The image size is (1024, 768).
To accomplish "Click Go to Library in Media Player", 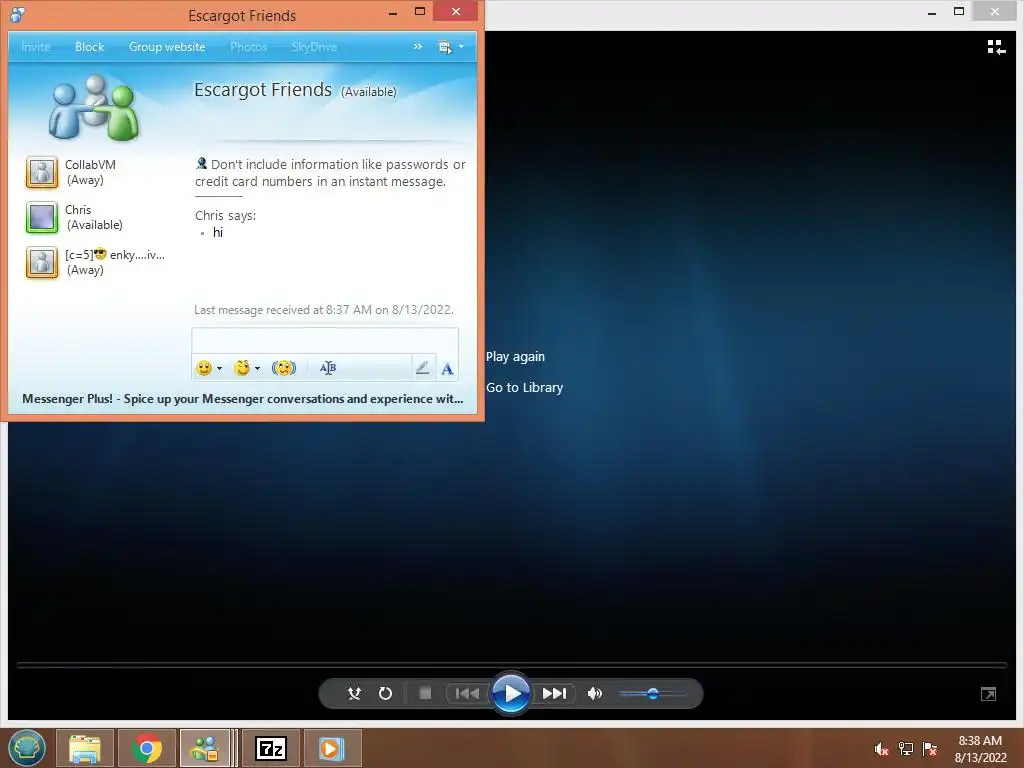I will tap(524, 387).
